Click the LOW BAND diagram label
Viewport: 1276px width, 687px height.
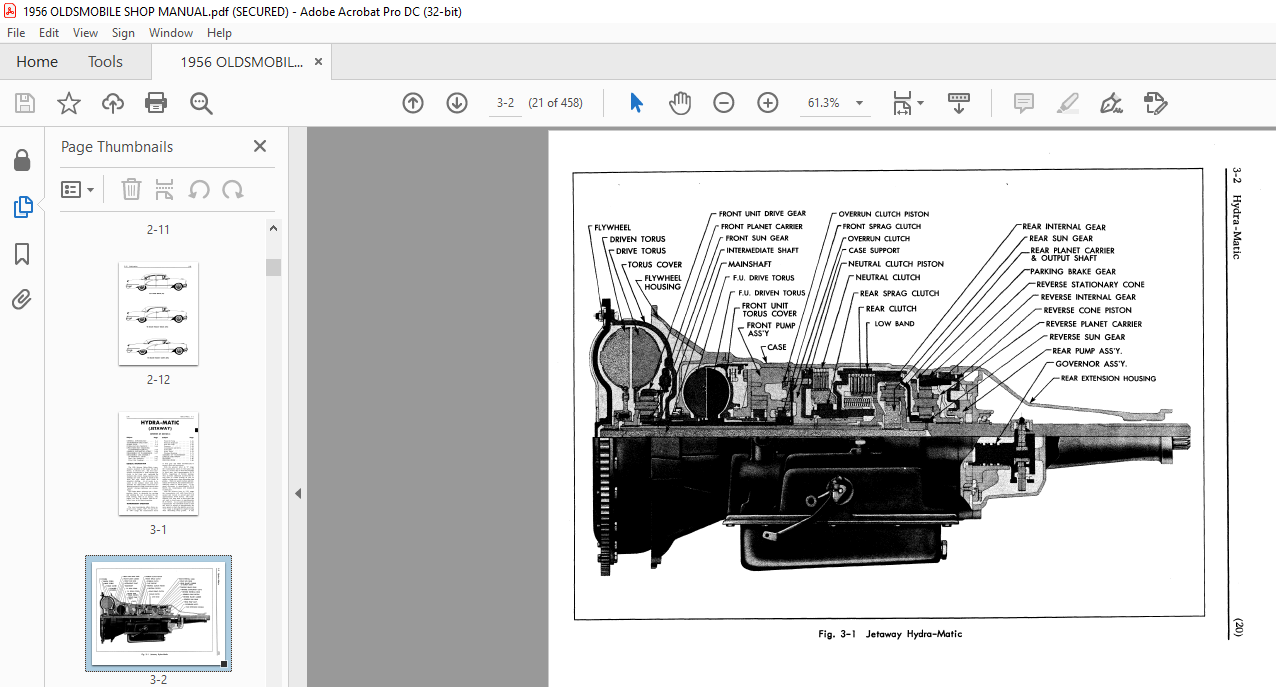click(x=895, y=324)
